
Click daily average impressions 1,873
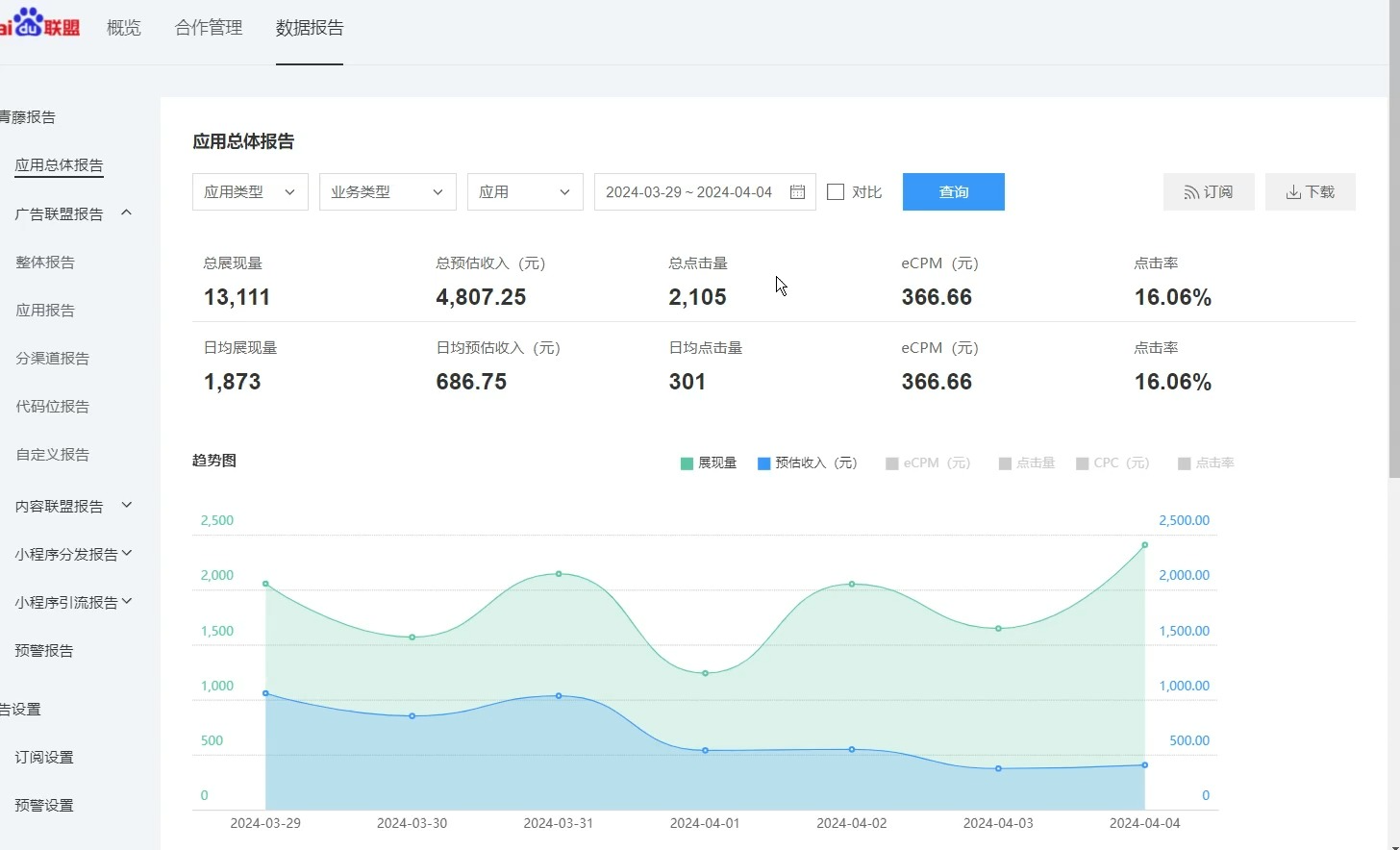coord(232,382)
